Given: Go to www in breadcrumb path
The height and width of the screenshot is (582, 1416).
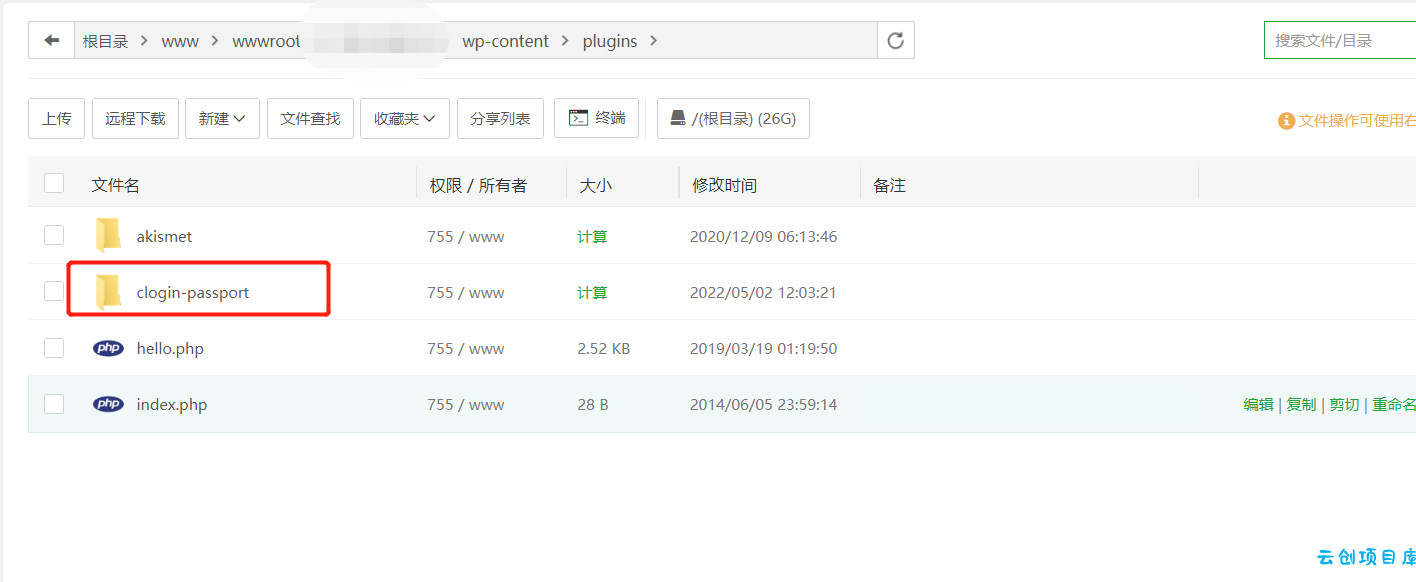Looking at the screenshot, I should point(180,41).
